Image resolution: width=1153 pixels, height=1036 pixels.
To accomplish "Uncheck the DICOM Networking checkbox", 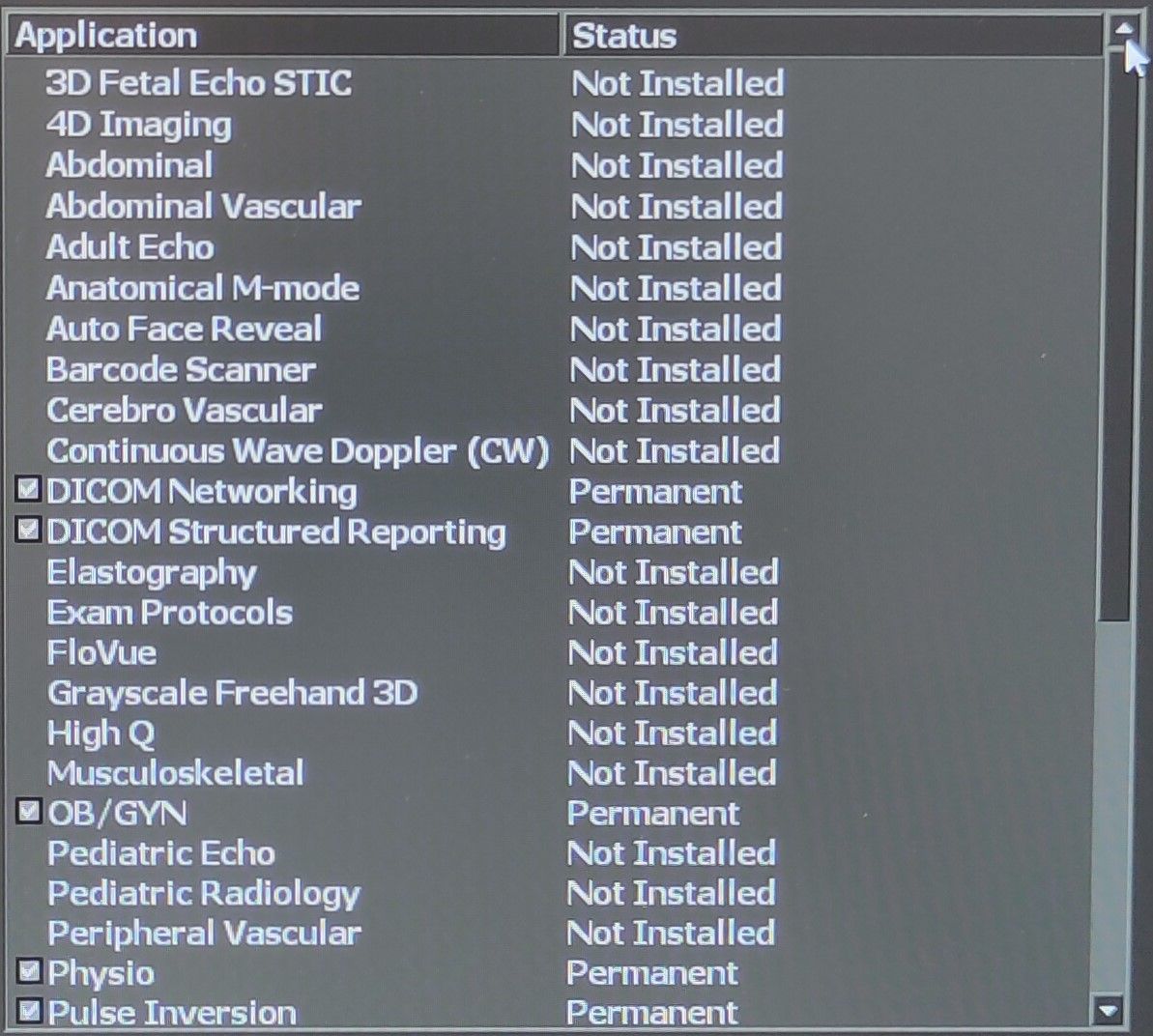I will (28, 490).
